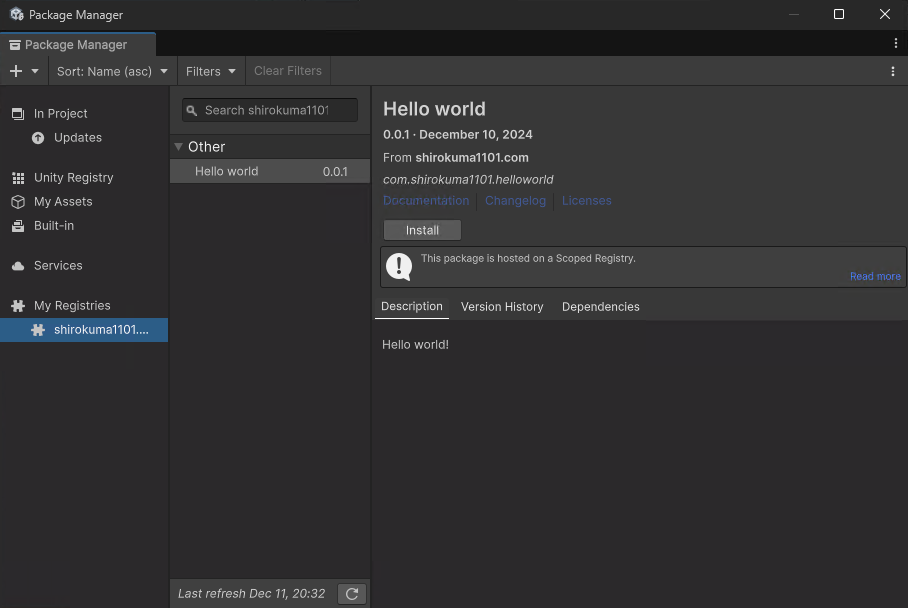Click Read more about Scoped Registry
Screen dimensions: 908x608
[x=875, y=276]
